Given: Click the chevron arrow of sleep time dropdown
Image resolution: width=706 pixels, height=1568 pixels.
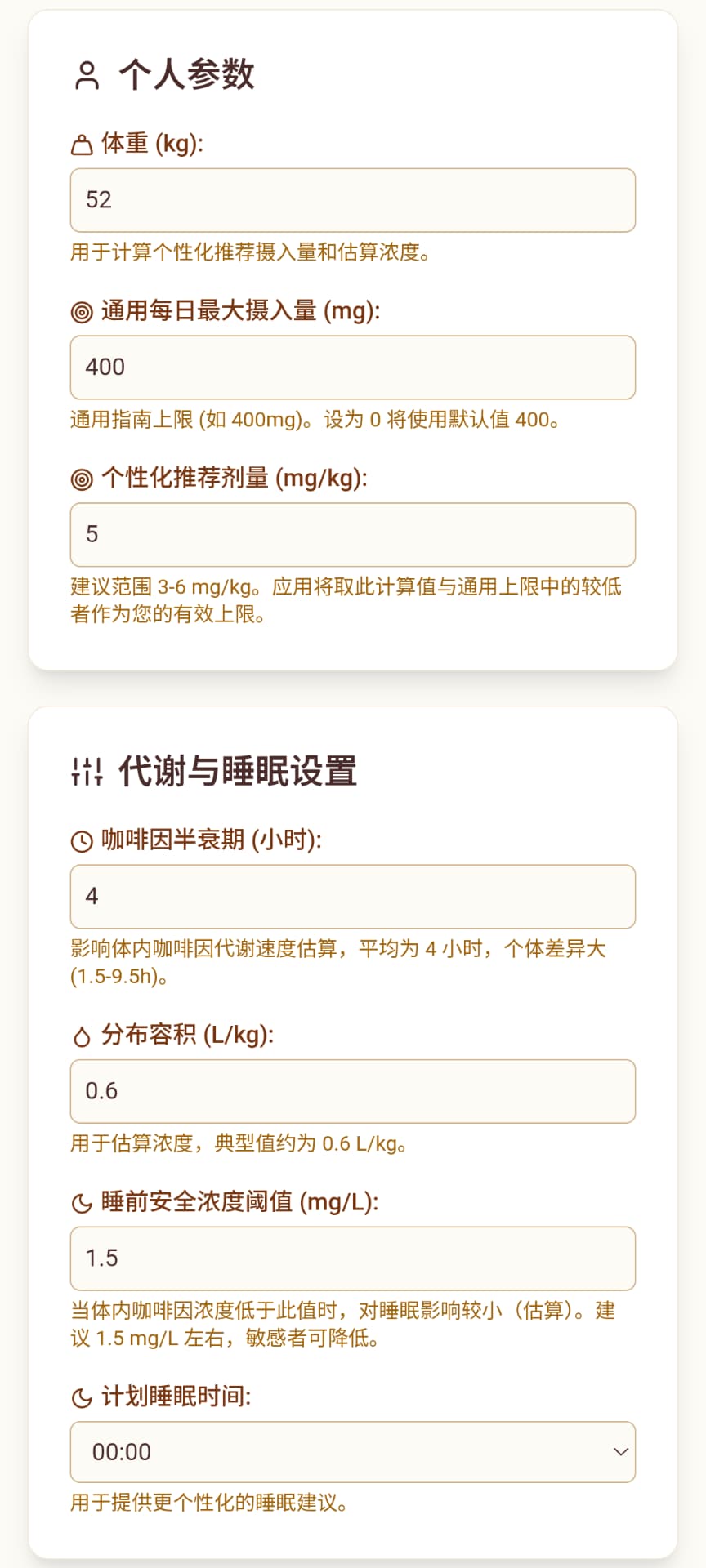Looking at the screenshot, I should 620,1452.
